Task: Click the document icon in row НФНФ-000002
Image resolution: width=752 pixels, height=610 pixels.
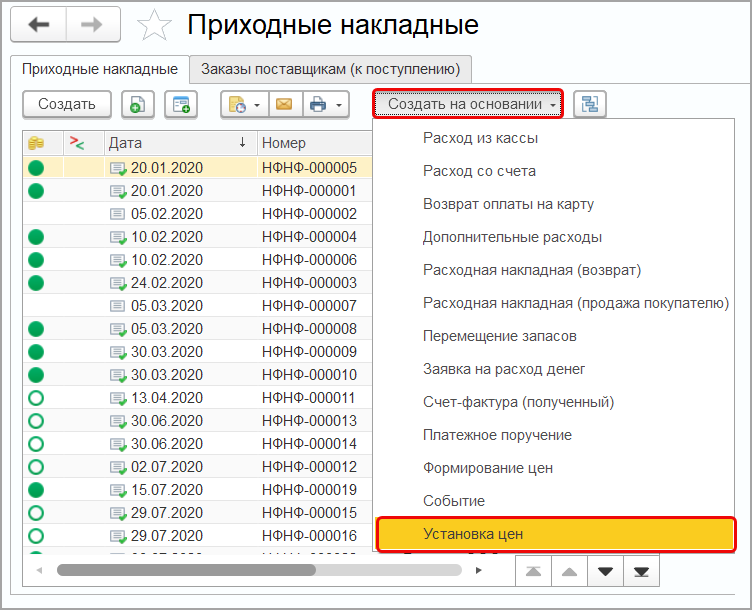Action: point(118,214)
